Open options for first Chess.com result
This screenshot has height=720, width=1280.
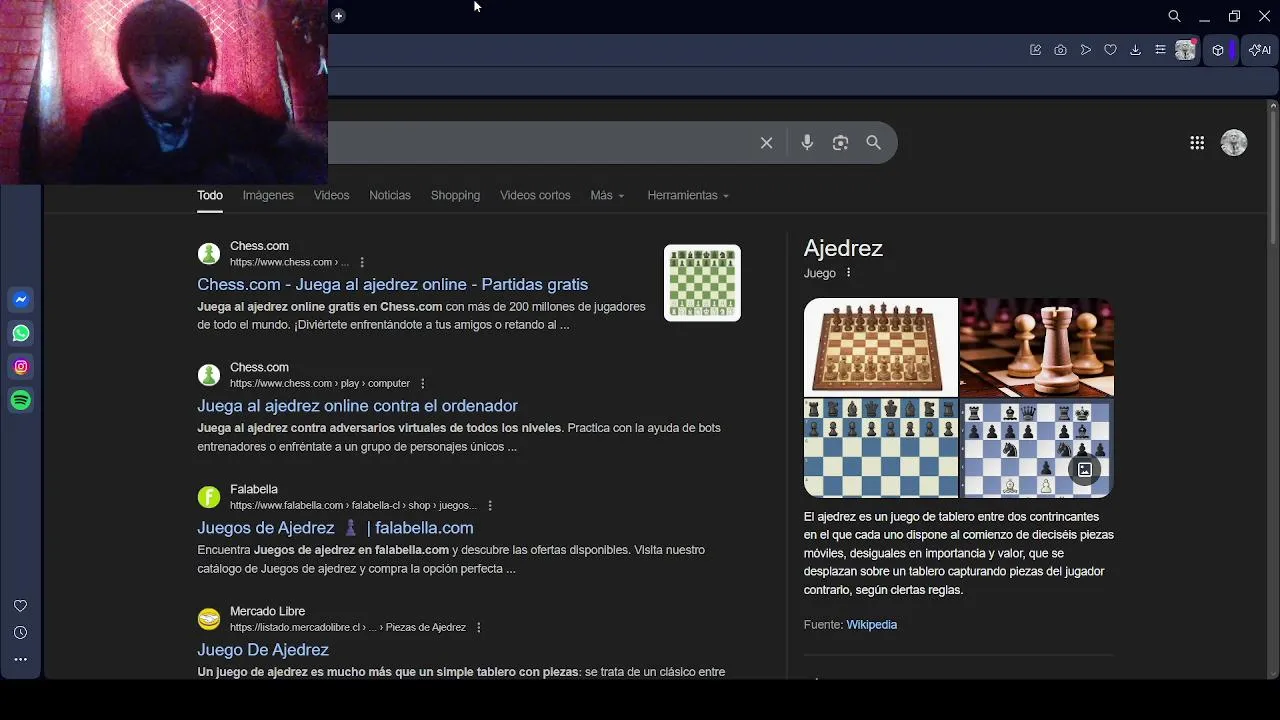tap(362, 262)
